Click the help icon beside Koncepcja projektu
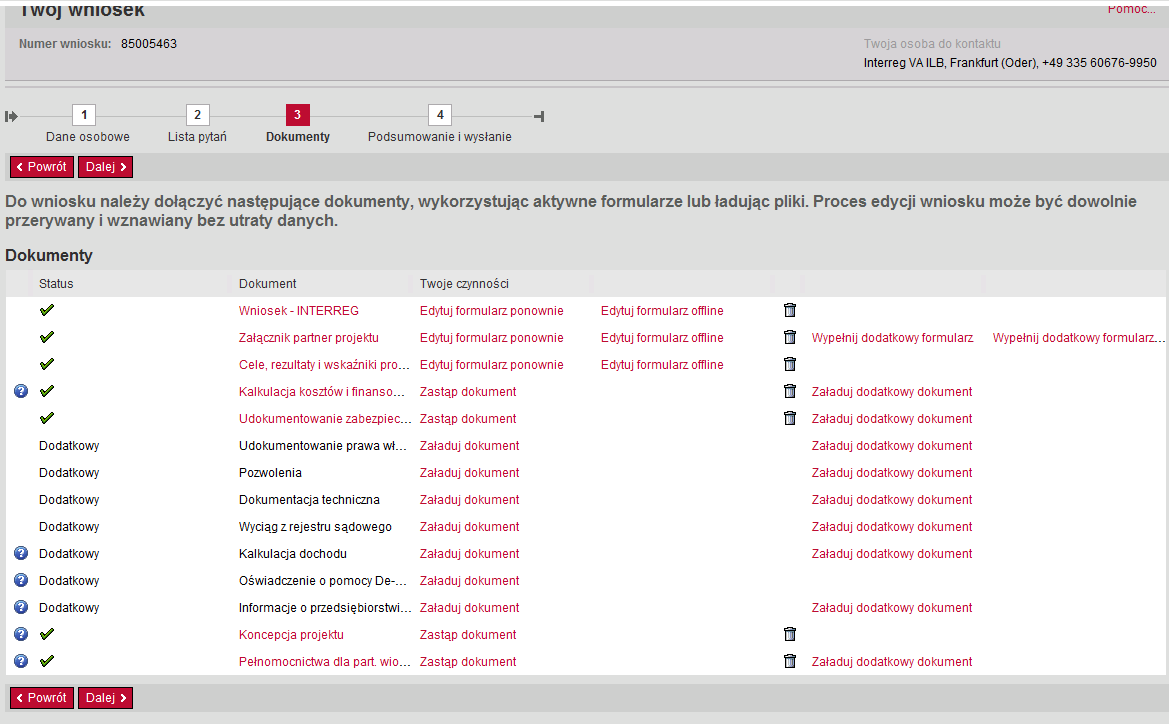This screenshot has width=1169, height=727. (x=21, y=634)
